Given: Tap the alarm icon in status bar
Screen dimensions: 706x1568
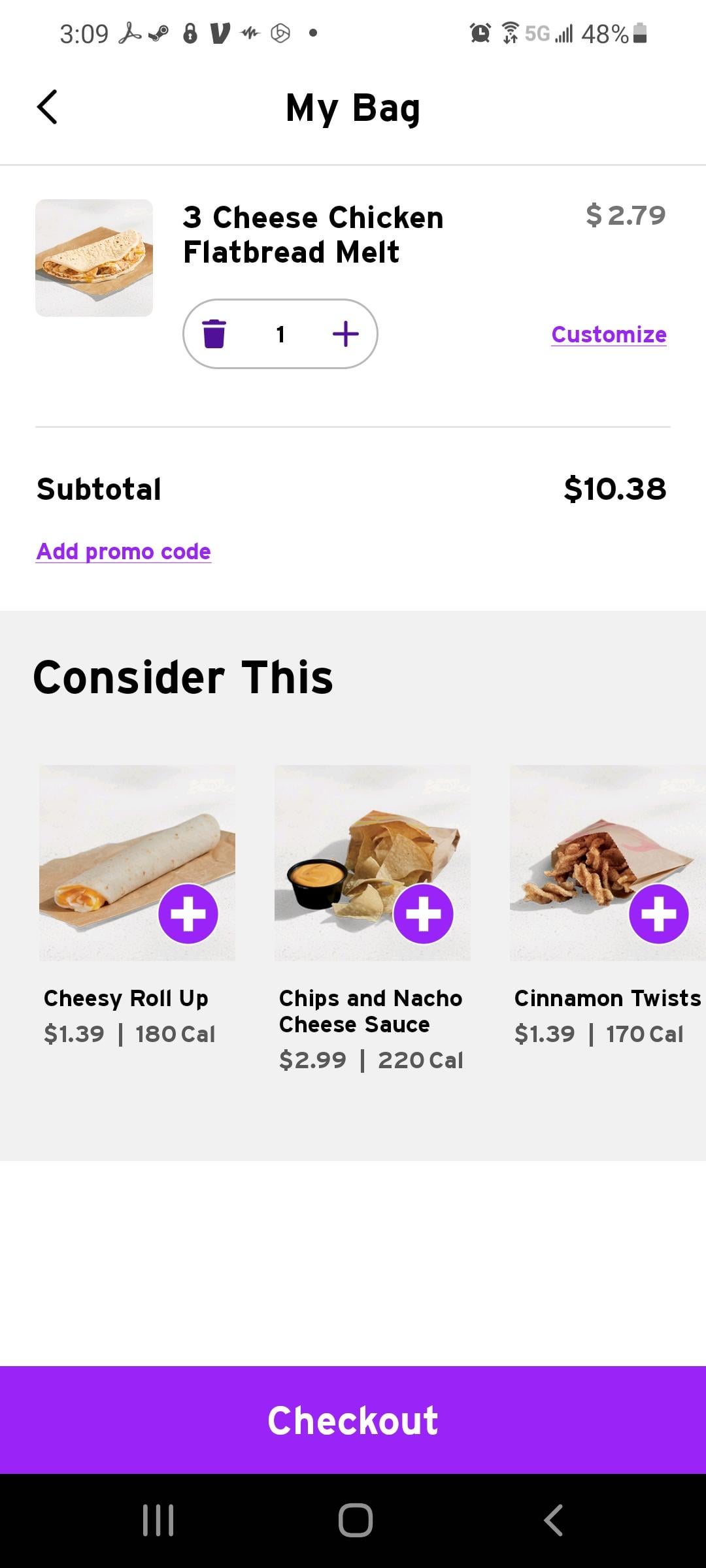Looking at the screenshot, I should click(480, 33).
